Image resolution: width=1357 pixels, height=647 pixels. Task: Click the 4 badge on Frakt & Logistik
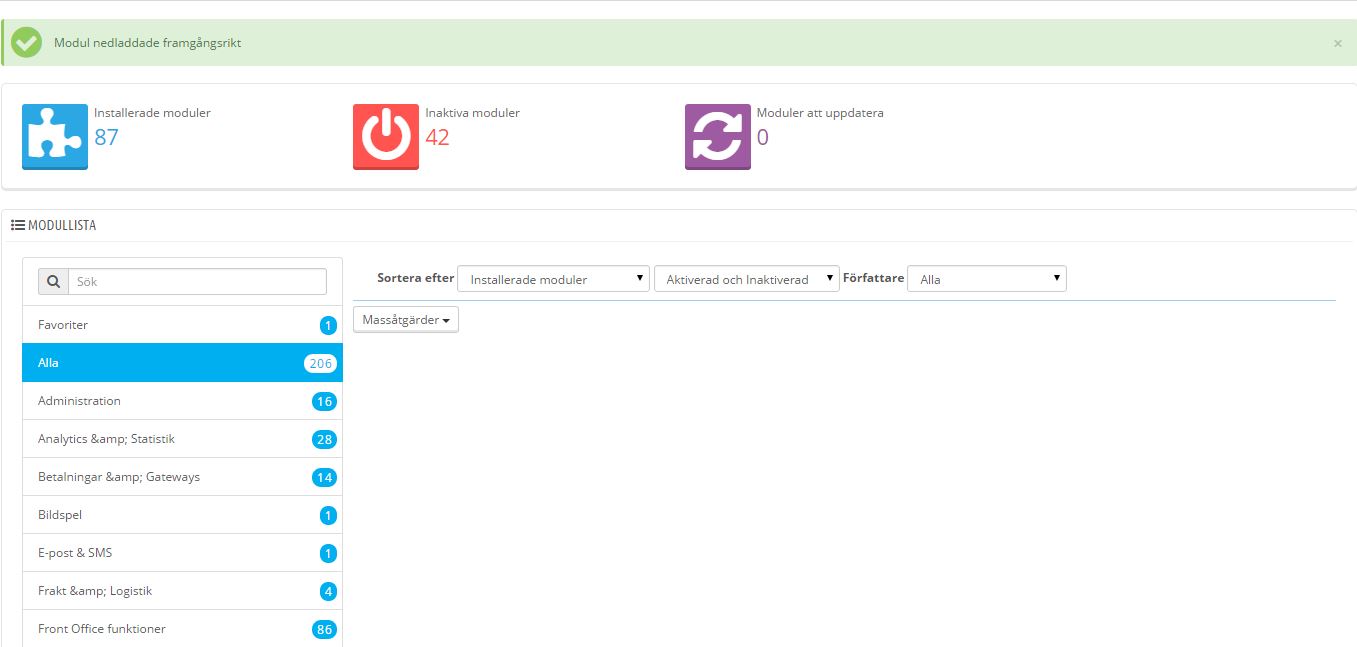328,592
